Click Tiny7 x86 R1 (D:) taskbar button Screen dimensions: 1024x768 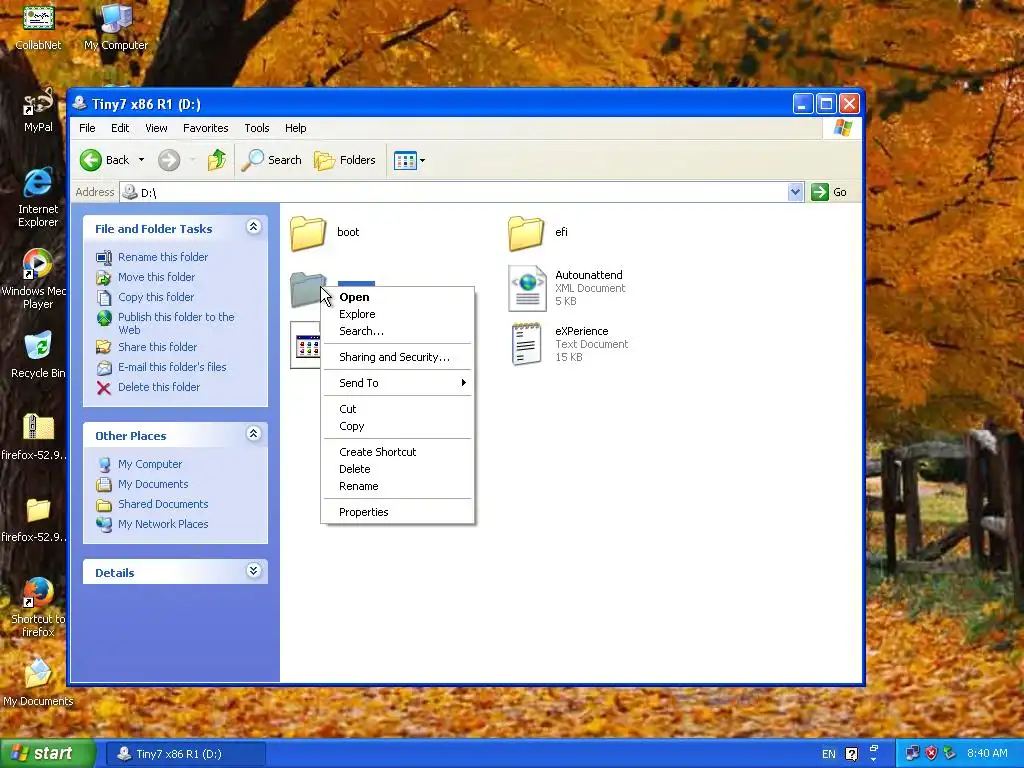(x=185, y=754)
